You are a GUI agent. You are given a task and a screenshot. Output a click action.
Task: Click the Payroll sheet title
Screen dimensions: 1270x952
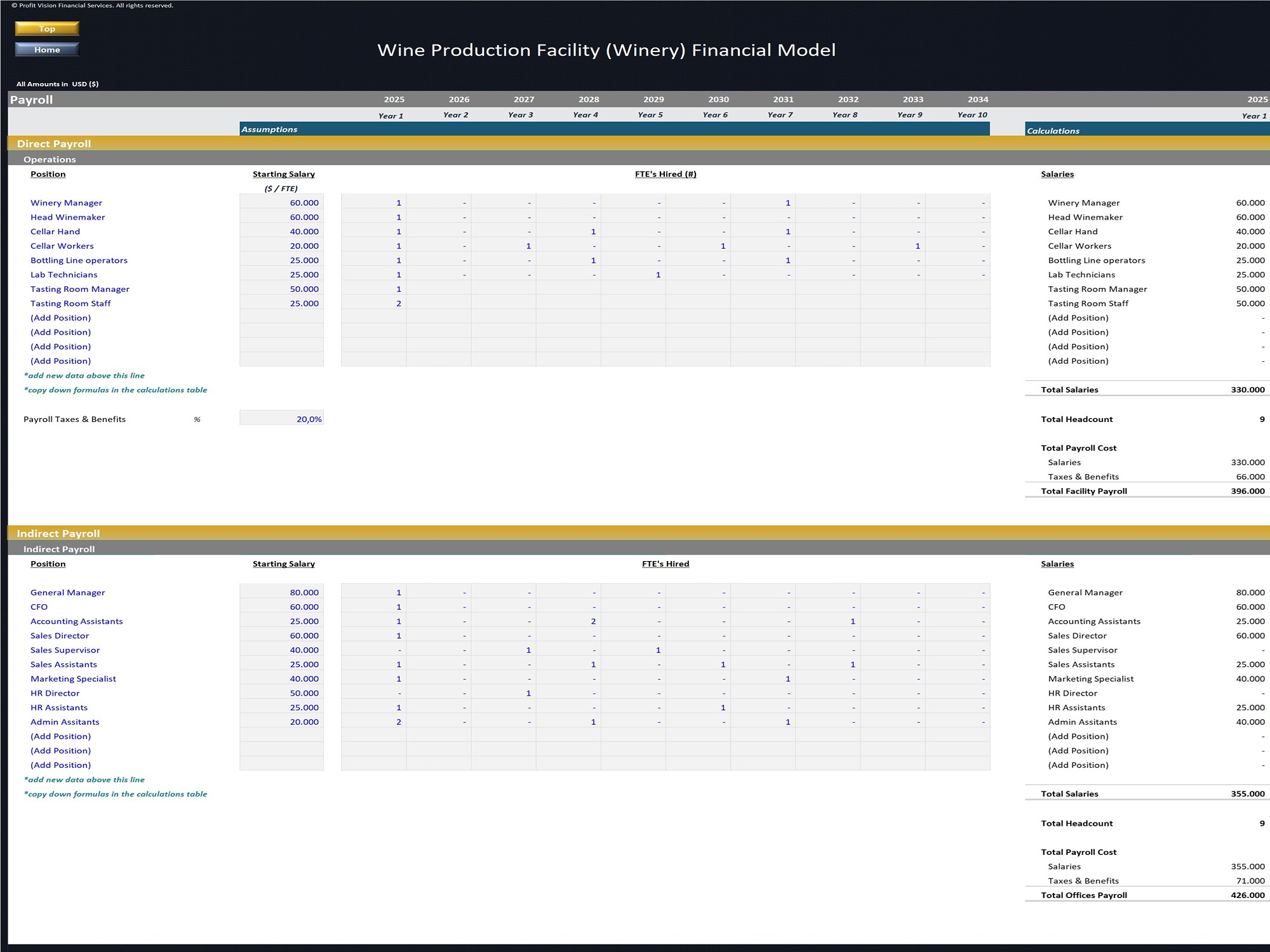click(x=31, y=100)
